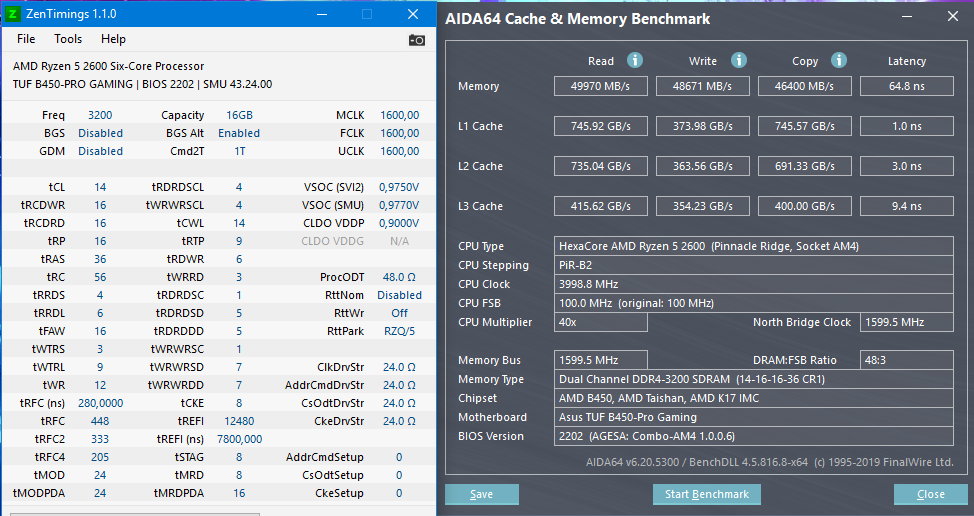The height and width of the screenshot is (516, 974).
Task: Click the AIDA64 version text at the bottom
Action: (x=769, y=462)
